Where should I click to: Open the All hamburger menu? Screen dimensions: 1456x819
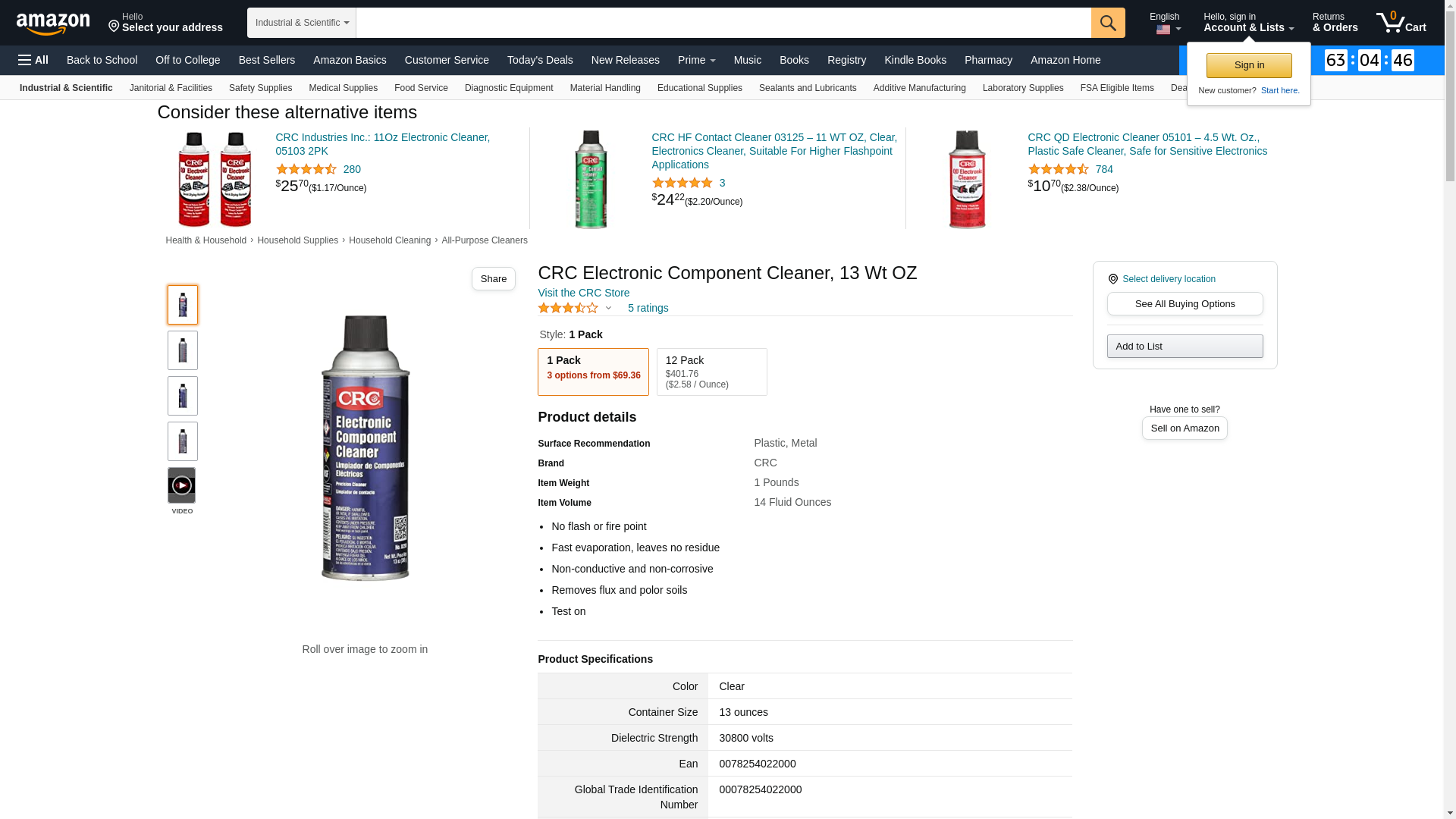(33, 60)
